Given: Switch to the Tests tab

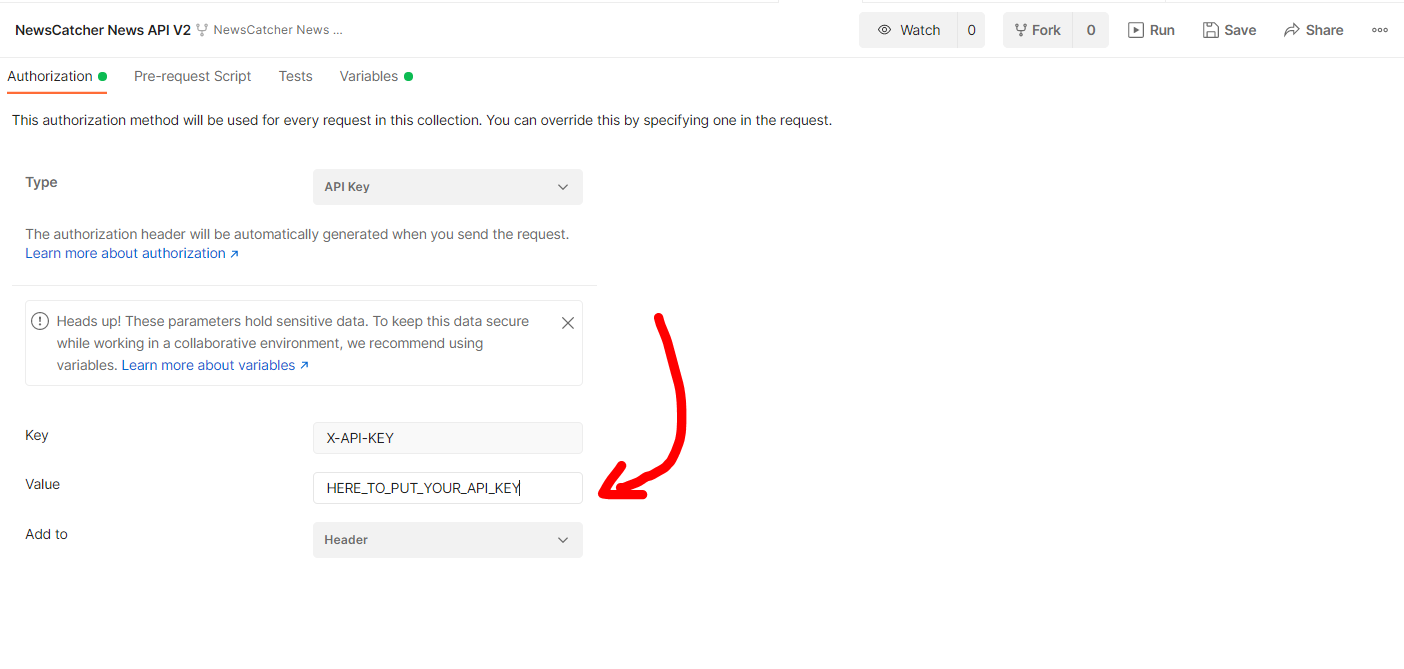Looking at the screenshot, I should point(296,76).
